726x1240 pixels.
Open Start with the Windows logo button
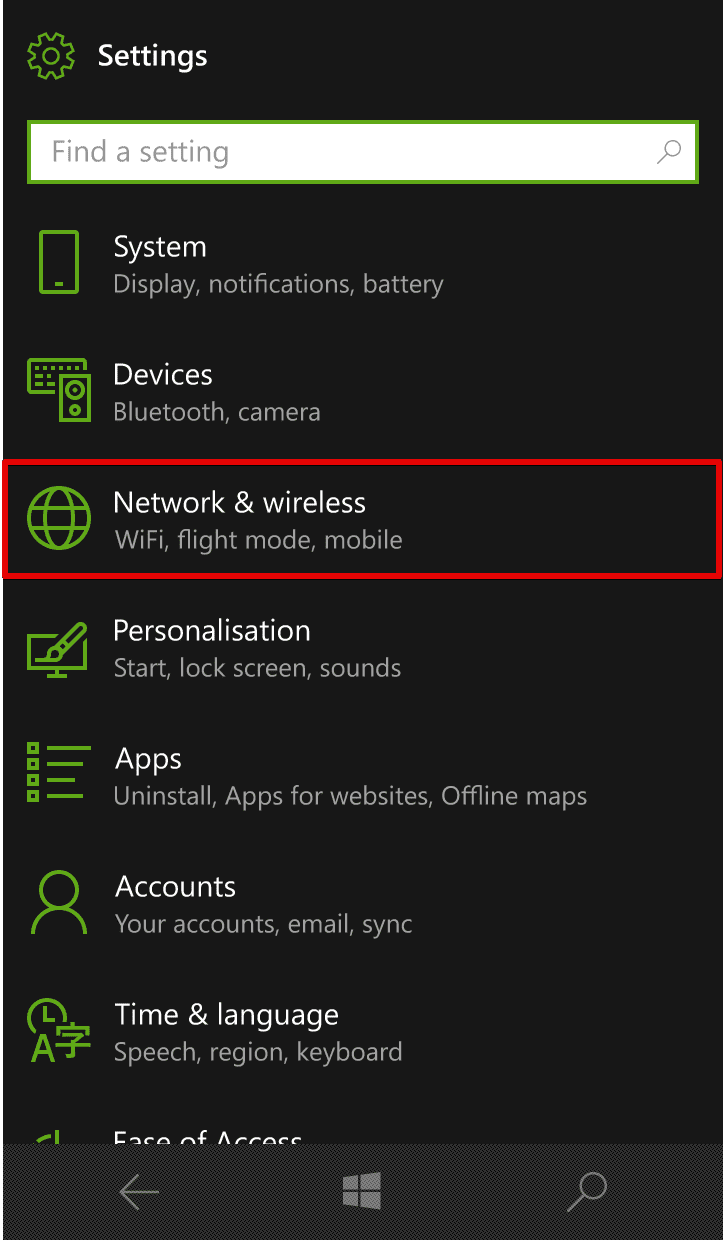point(362,1191)
